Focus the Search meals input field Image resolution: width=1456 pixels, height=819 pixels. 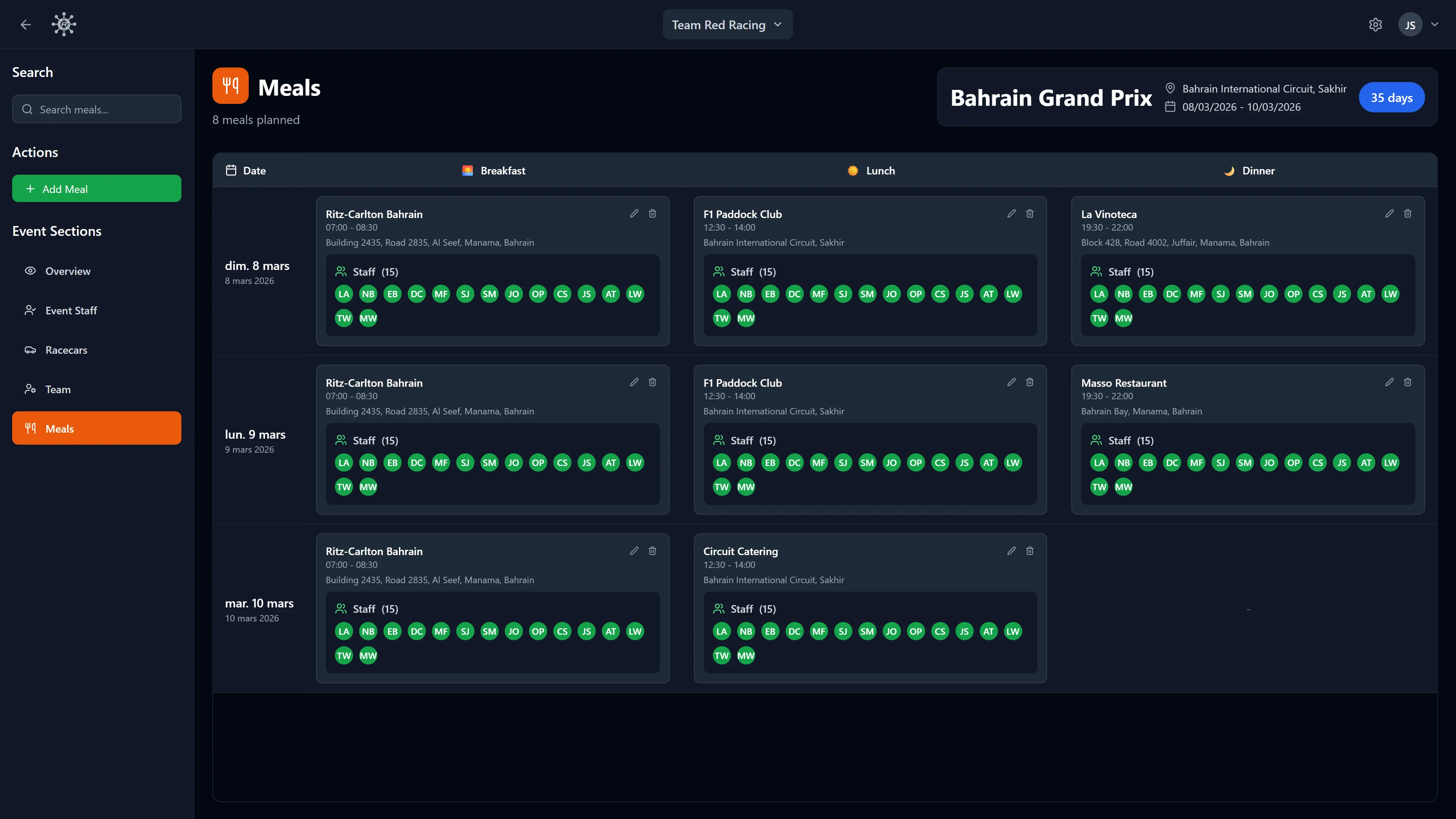(97, 109)
